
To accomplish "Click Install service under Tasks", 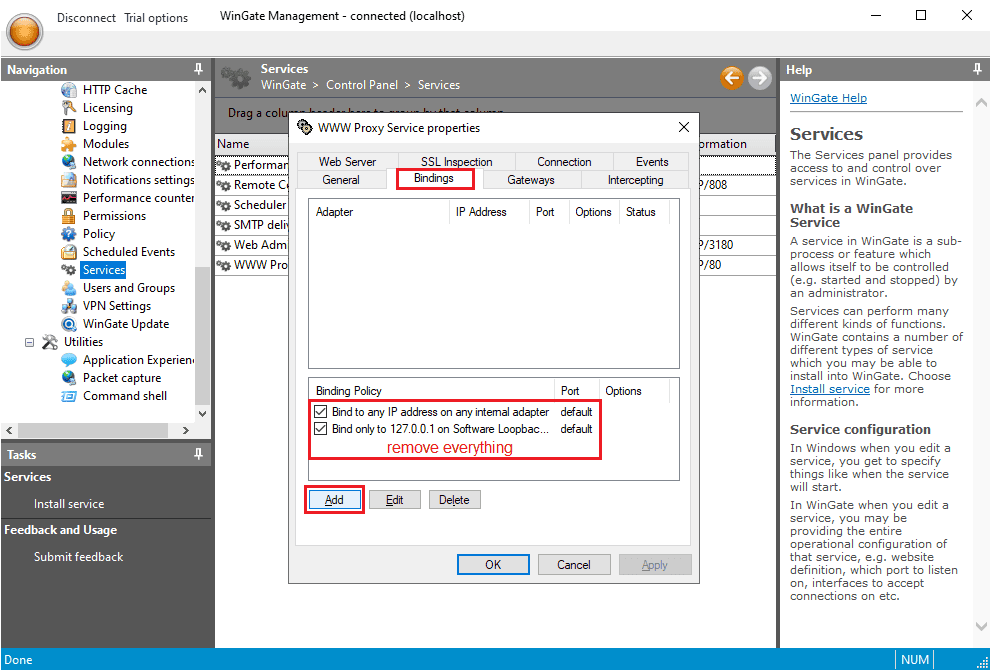I will coord(69,504).
